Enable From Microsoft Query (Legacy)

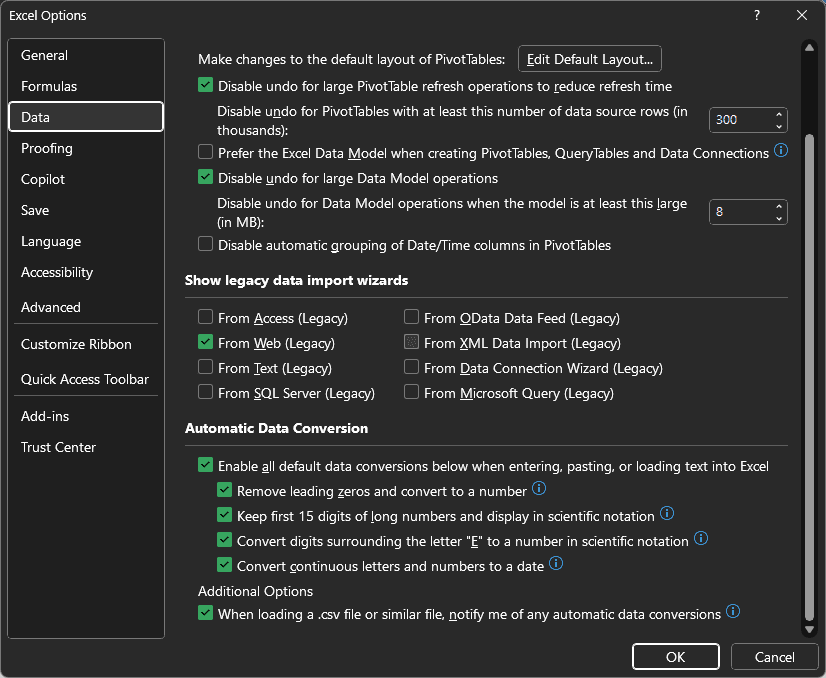pyautogui.click(x=411, y=392)
